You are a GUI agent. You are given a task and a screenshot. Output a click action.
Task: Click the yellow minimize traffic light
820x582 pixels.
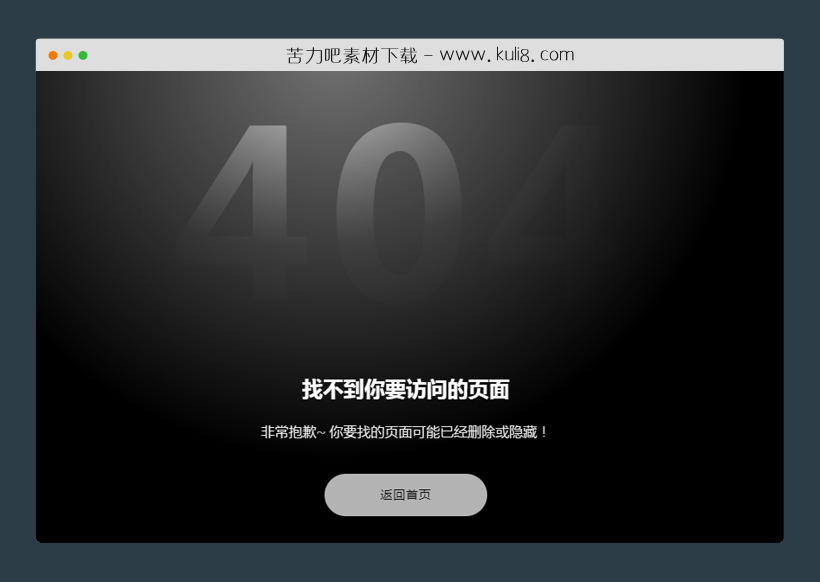[66, 55]
